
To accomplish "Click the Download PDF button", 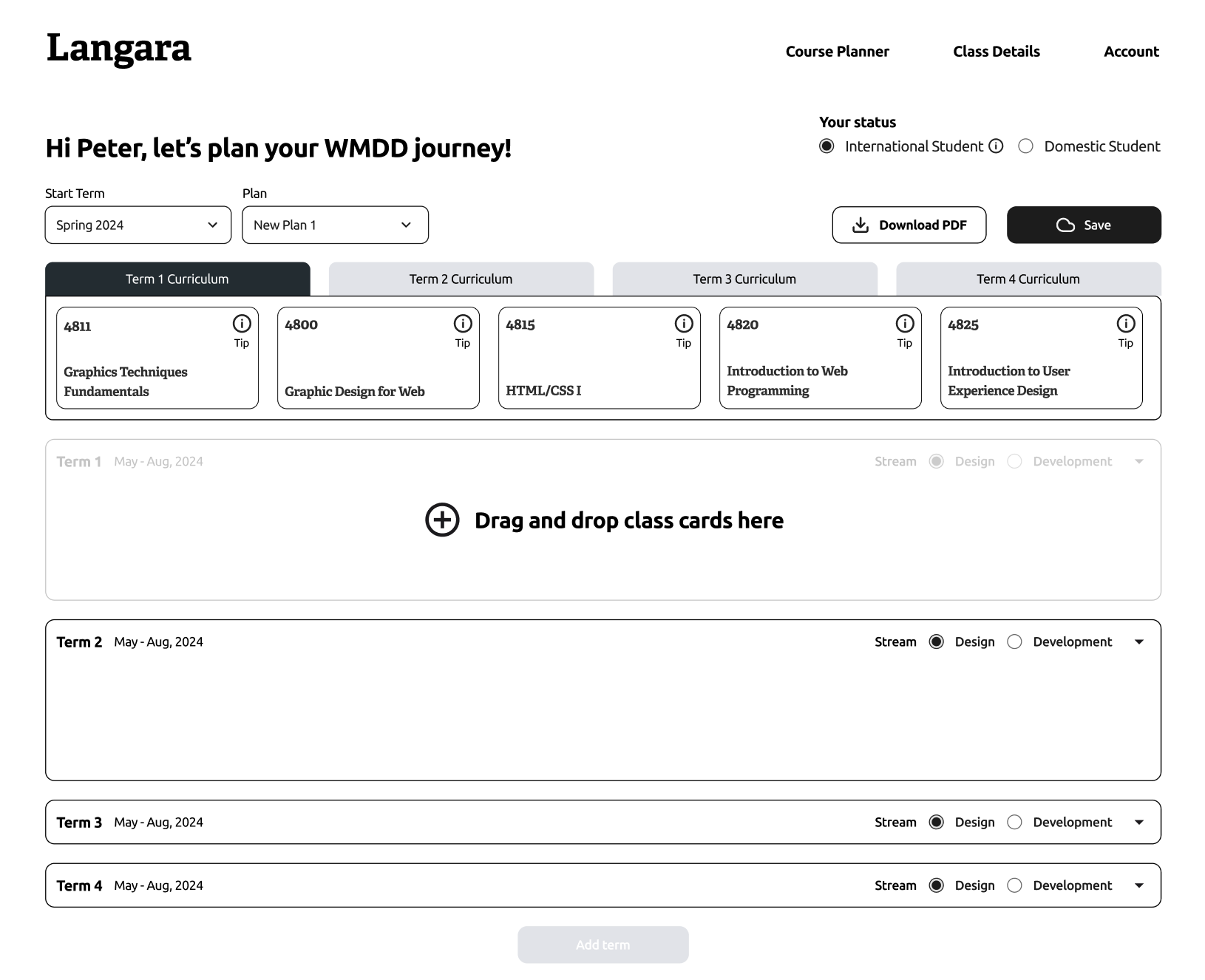I will tap(909, 225).
